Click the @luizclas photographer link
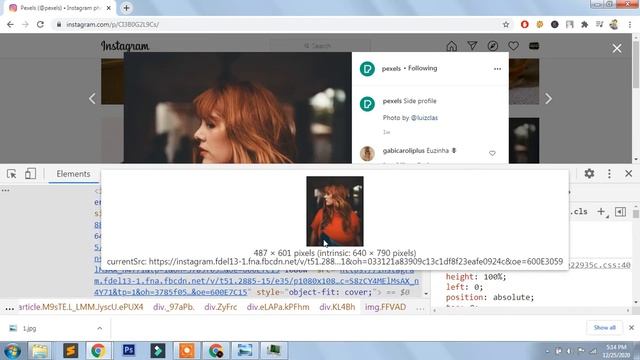The height and width of the screenshot is (360, 640). (x=424, y=118)
